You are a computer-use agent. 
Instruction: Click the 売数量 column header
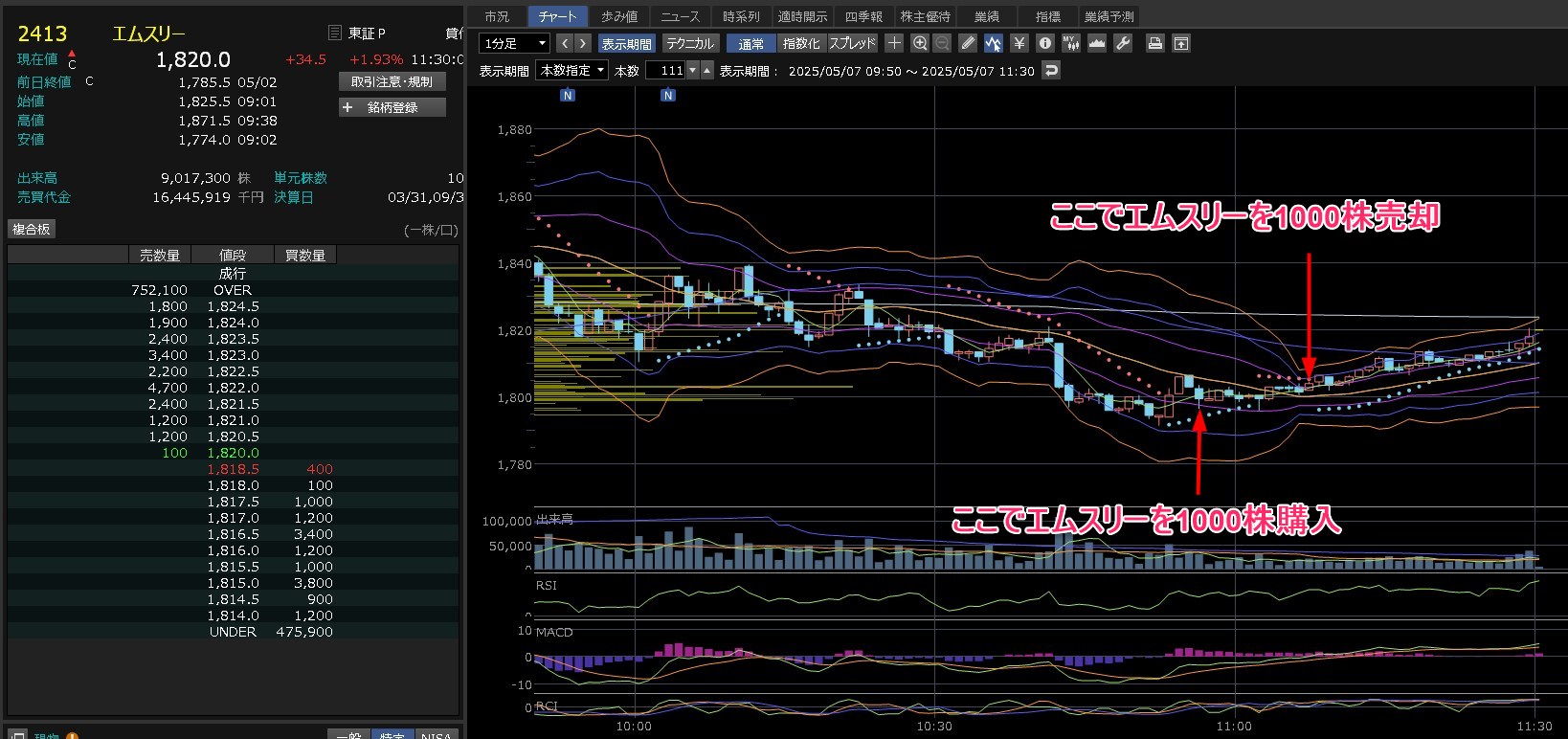pos(160,256)
